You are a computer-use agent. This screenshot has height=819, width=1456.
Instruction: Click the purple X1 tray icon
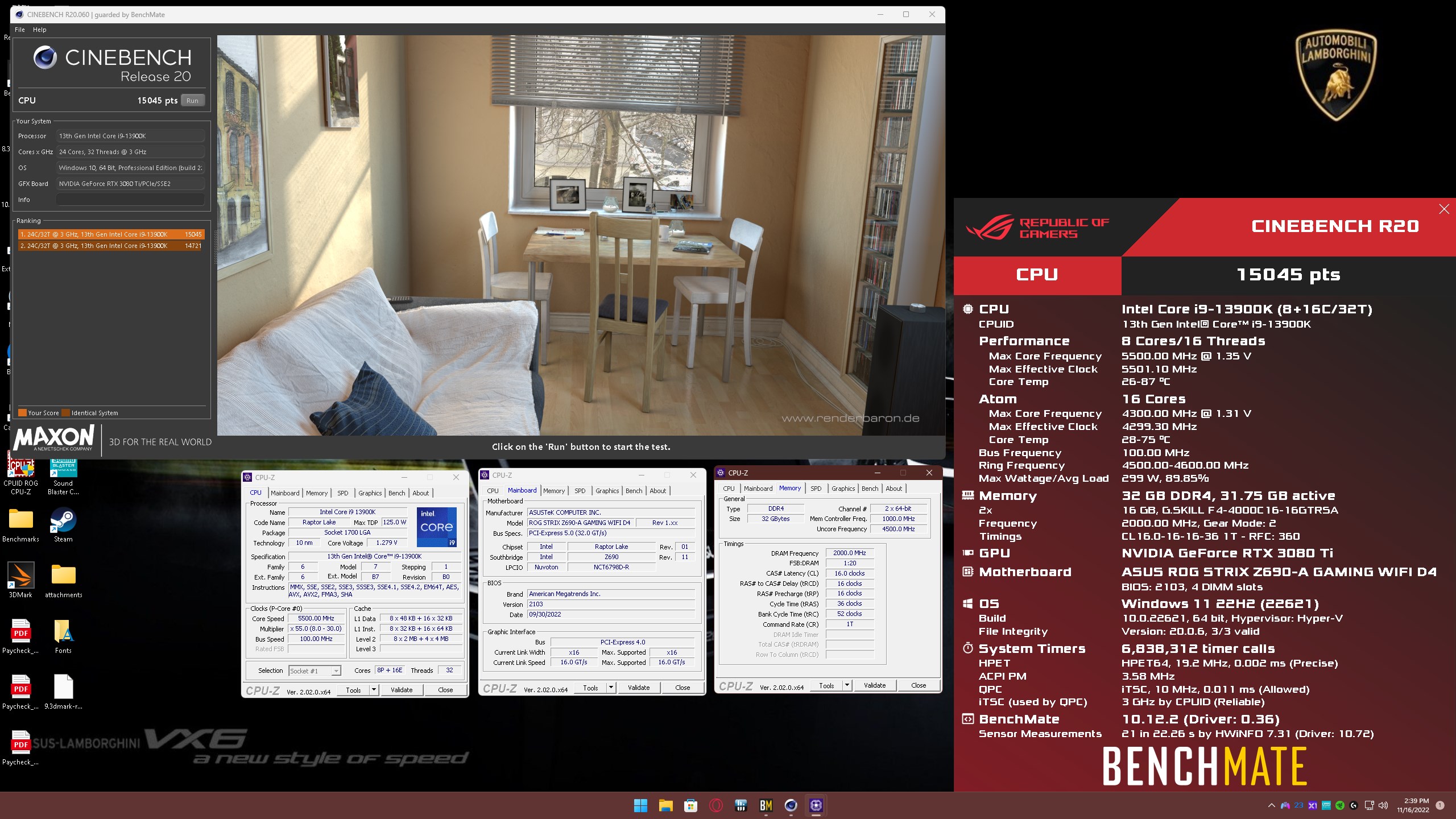(1313, 805)
